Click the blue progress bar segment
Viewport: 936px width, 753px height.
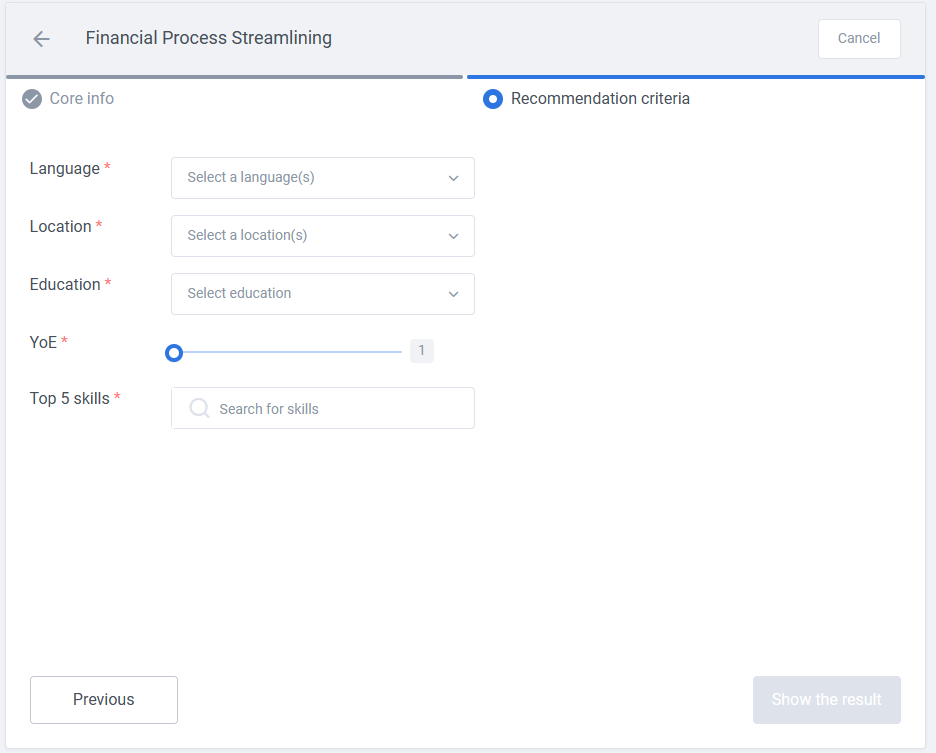[x=695, y=77]
